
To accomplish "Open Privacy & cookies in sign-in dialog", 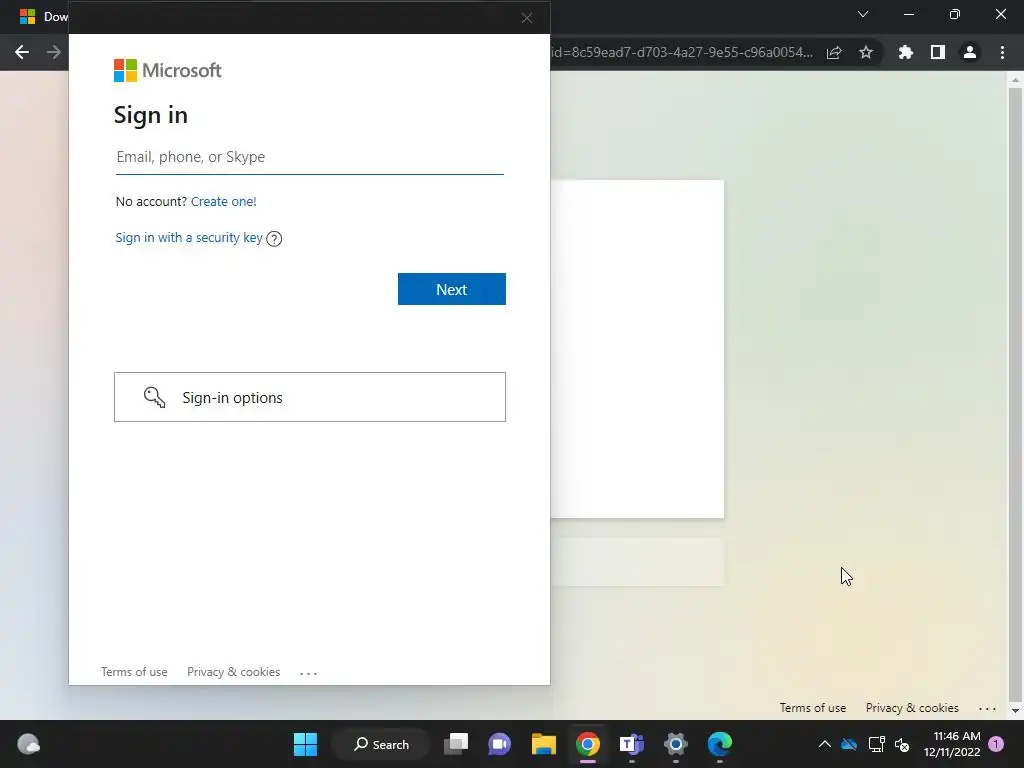I will 233,672.
